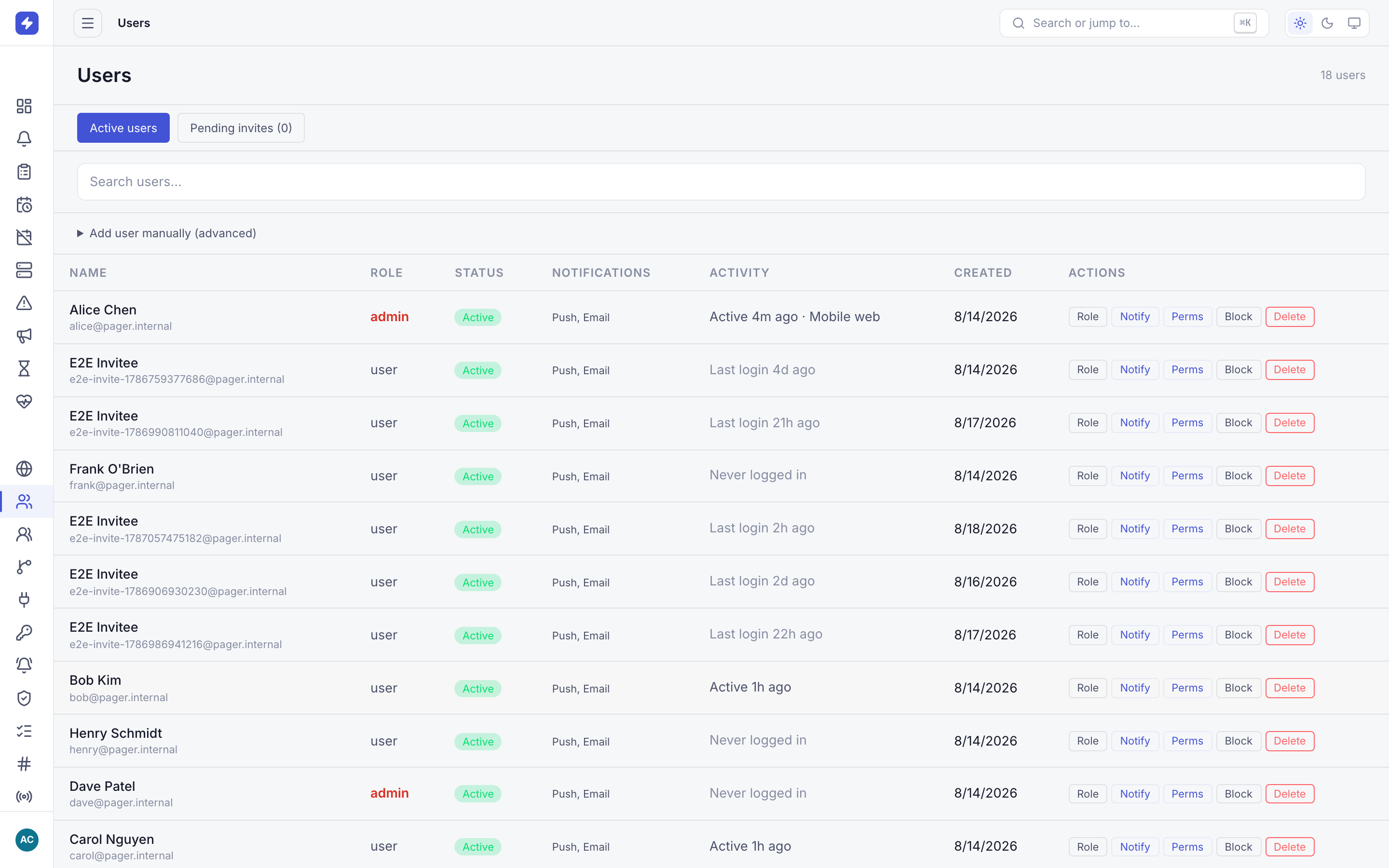Click the 8/18/2026 created date
1389x868 pixels.
click(x=985, y=529)
